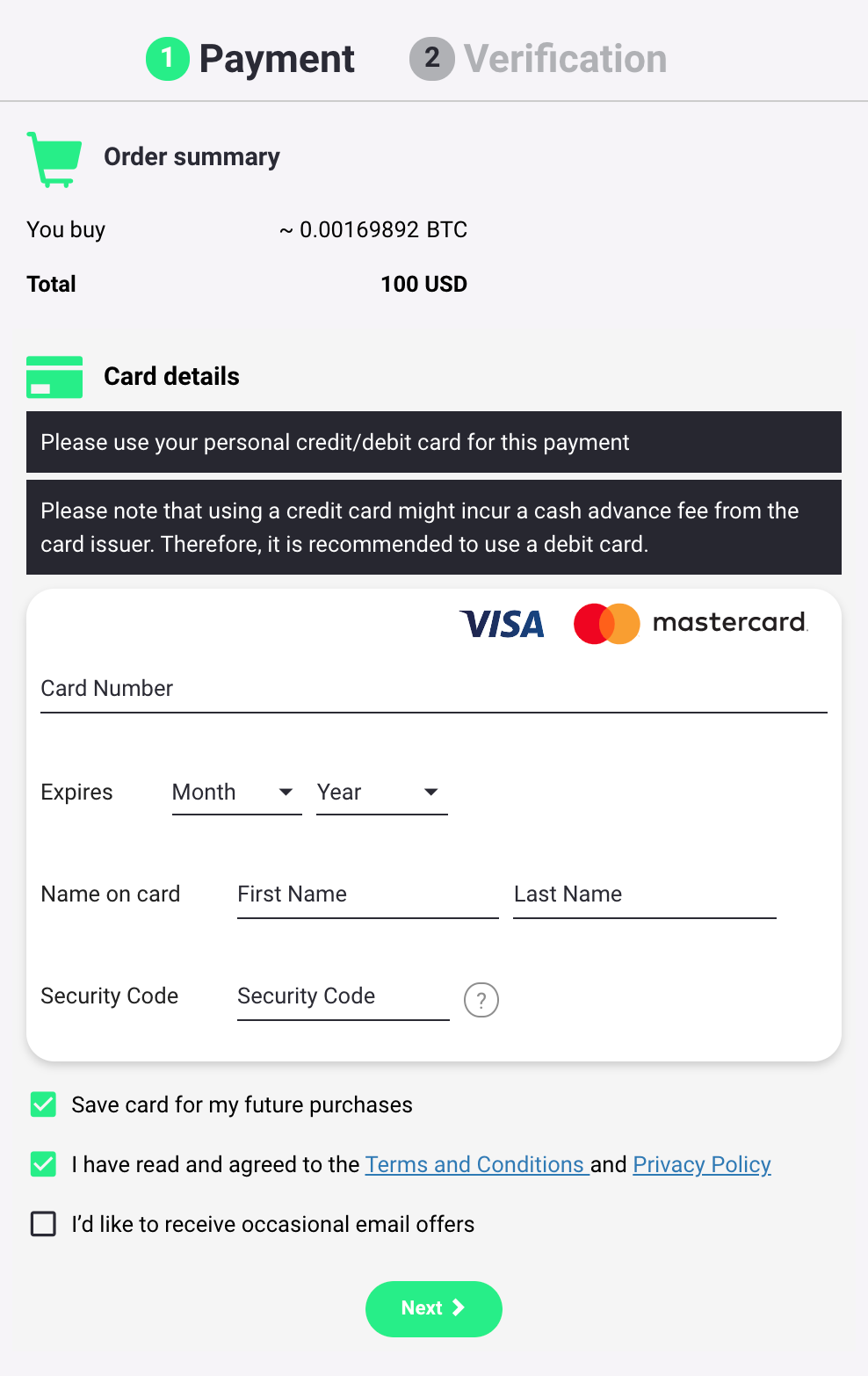Switch to the Verification step tab
This screenshot has height=1376, width=868.
(565, 59)
